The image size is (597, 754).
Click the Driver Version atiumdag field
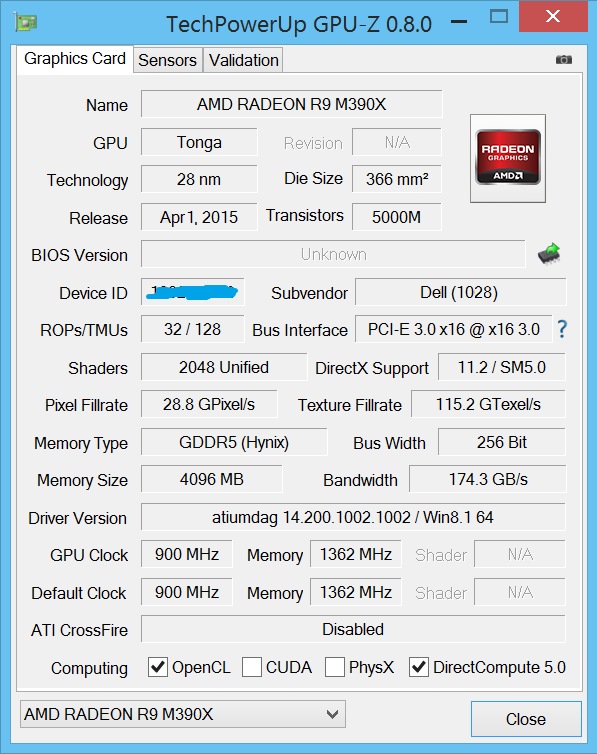pos(353,517)
